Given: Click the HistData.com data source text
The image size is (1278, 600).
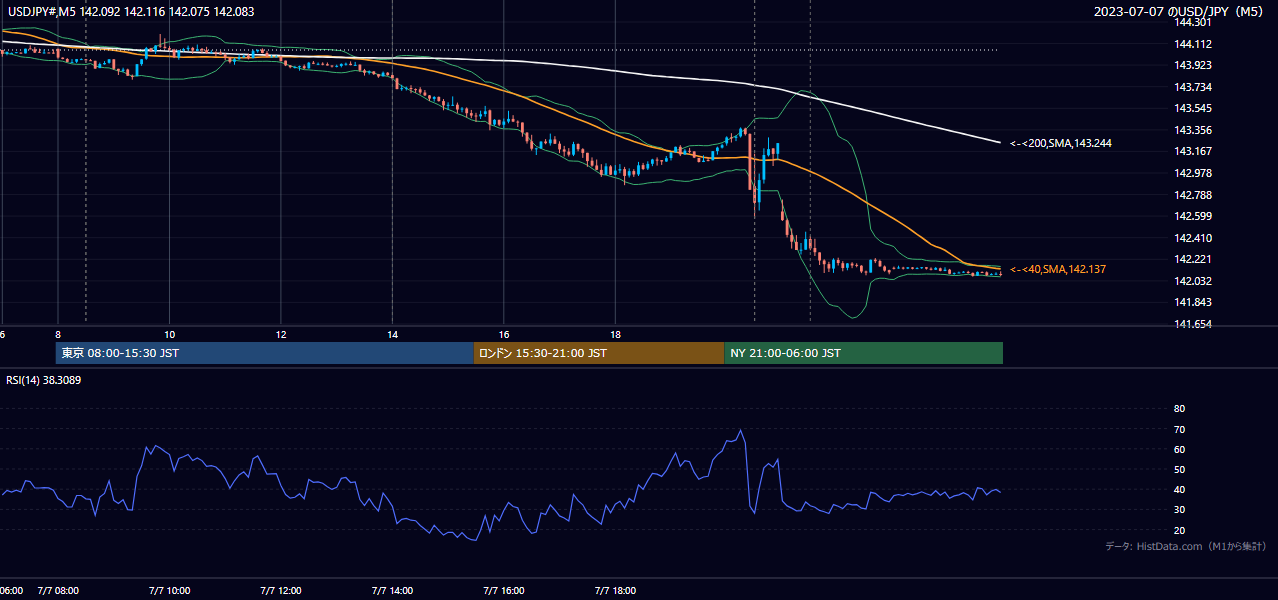Looking at the screenshot, I should (1185, 546).
